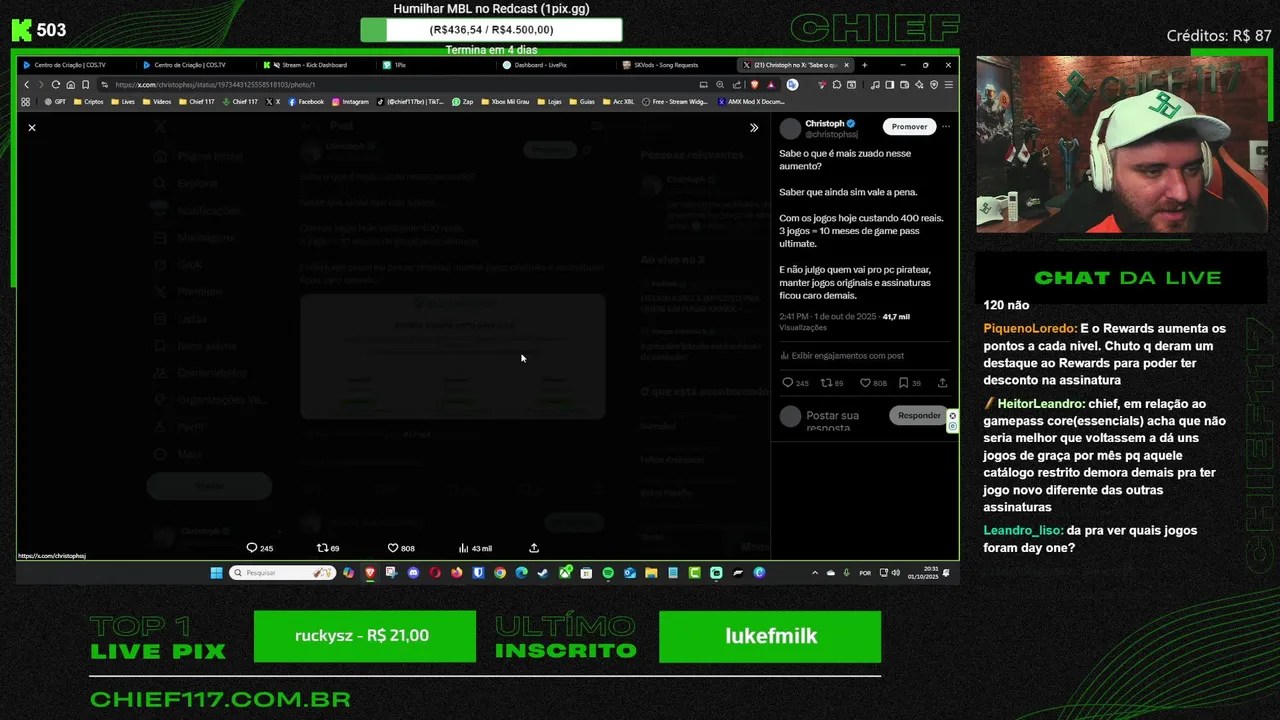This screenshot has height=720, width=1280.
Task: Open the Xbox Mil Grau bookmark
Action: (x=505, y=101)
